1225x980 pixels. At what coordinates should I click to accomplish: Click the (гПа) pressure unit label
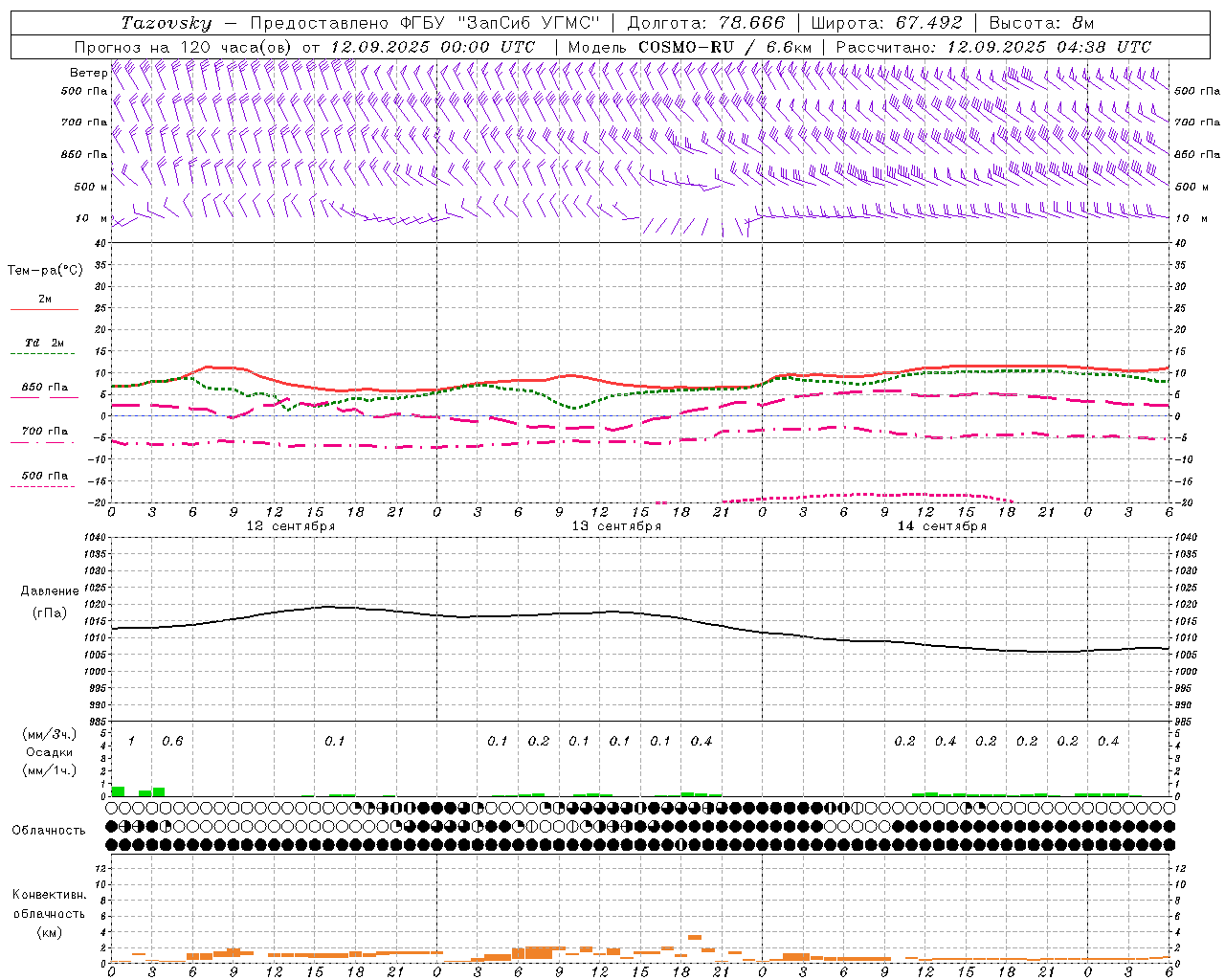tap(50, 612)
